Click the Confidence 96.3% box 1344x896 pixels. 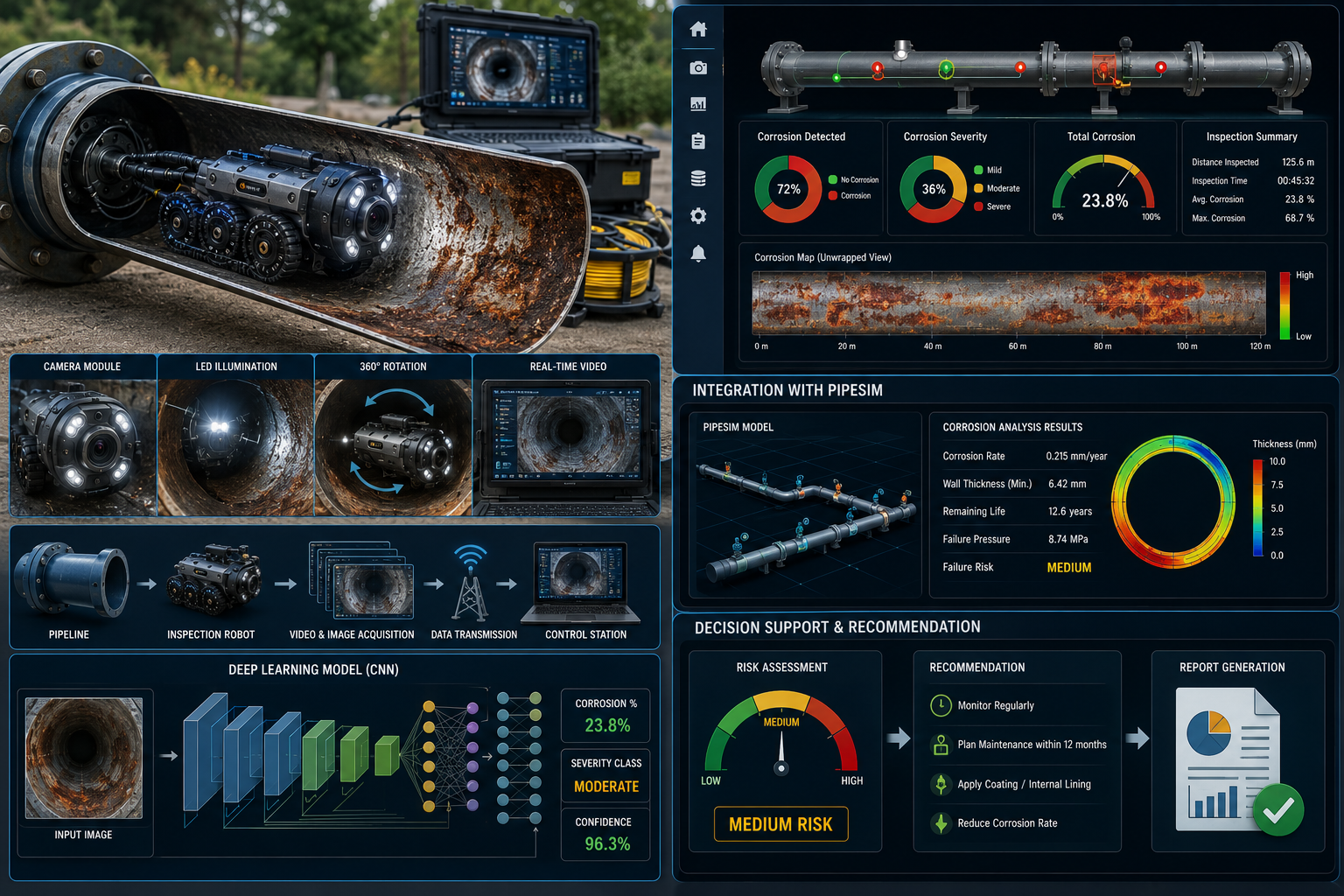606,834
